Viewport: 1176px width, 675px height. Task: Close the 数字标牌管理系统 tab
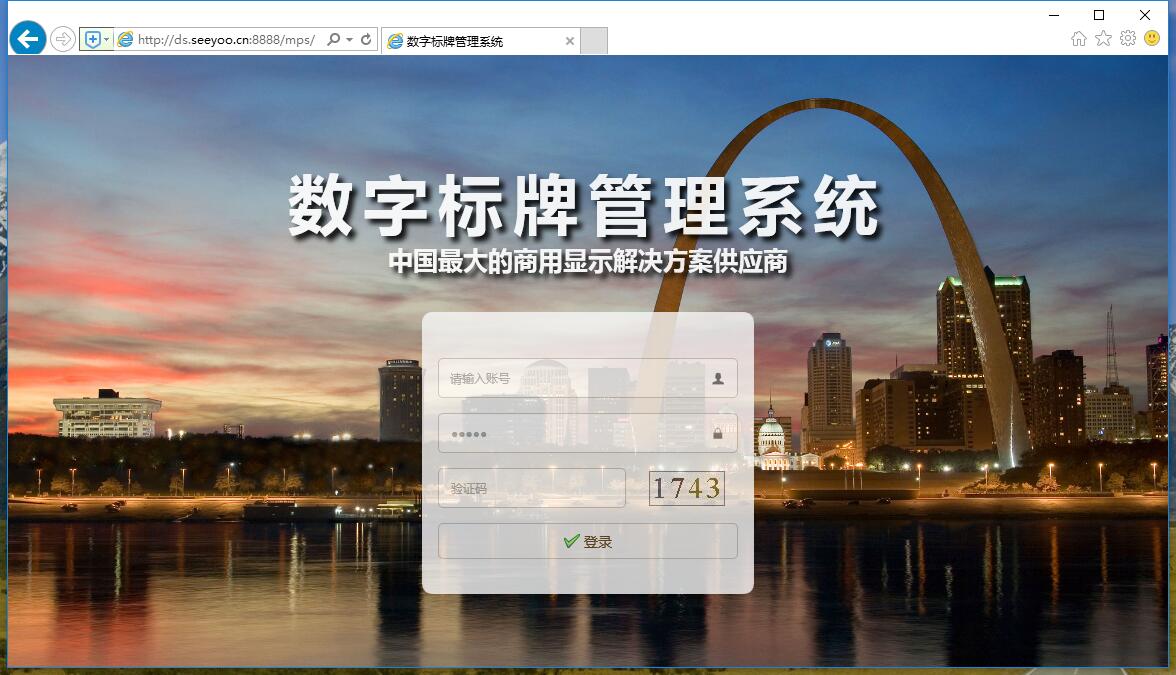[x=570, y=41]
